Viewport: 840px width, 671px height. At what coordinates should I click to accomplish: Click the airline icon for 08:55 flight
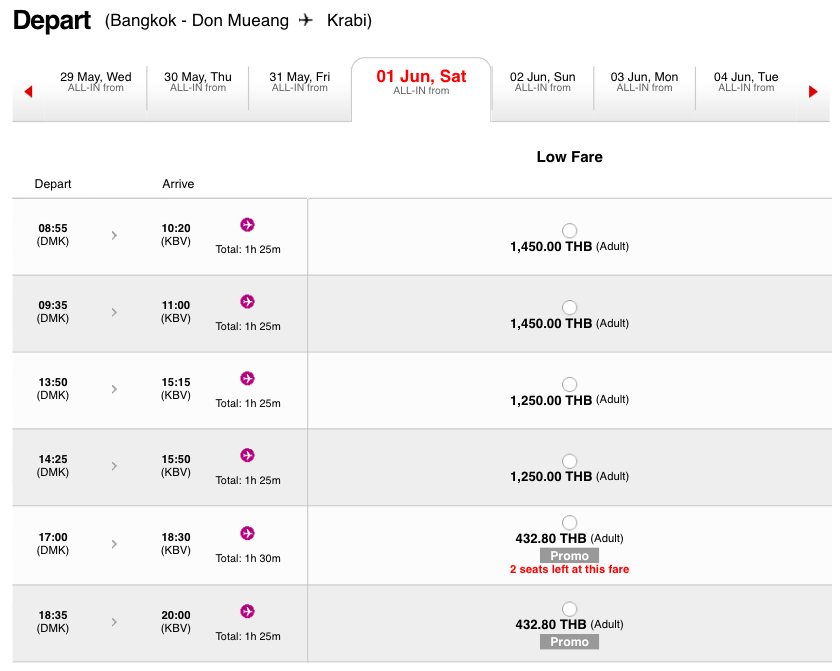click(x=247, y=224)
